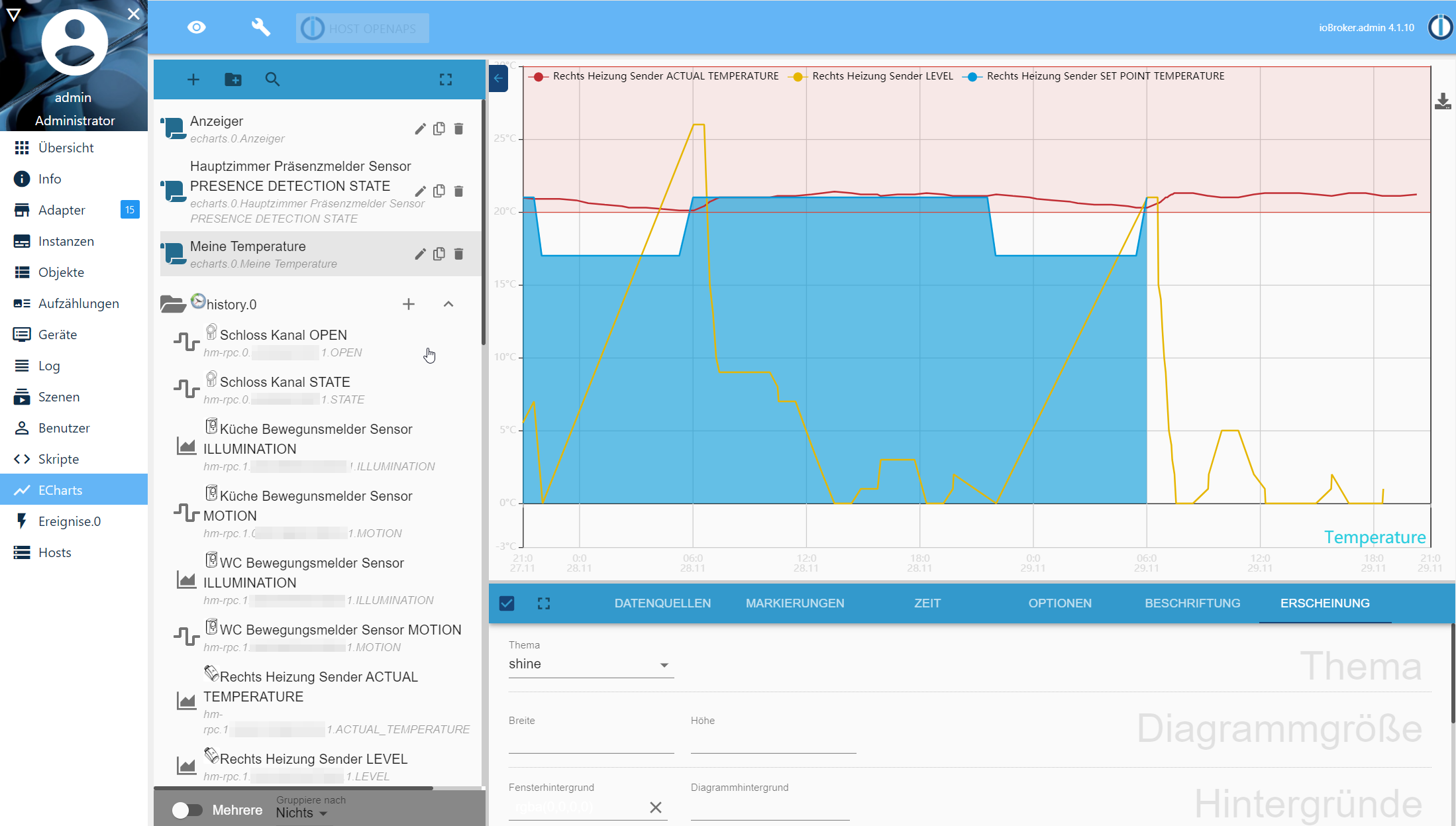1456x826 pixels.
Task: Clear the Fensterhintergrund color field
Action: 655,807
